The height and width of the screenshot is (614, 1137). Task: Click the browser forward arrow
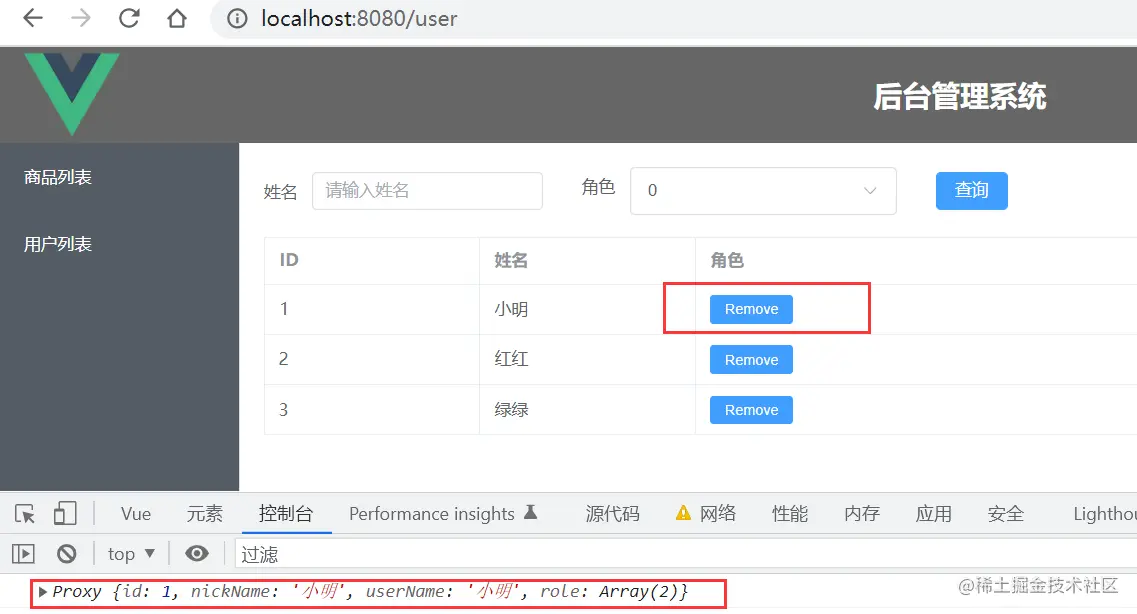[x=80, y=18]
